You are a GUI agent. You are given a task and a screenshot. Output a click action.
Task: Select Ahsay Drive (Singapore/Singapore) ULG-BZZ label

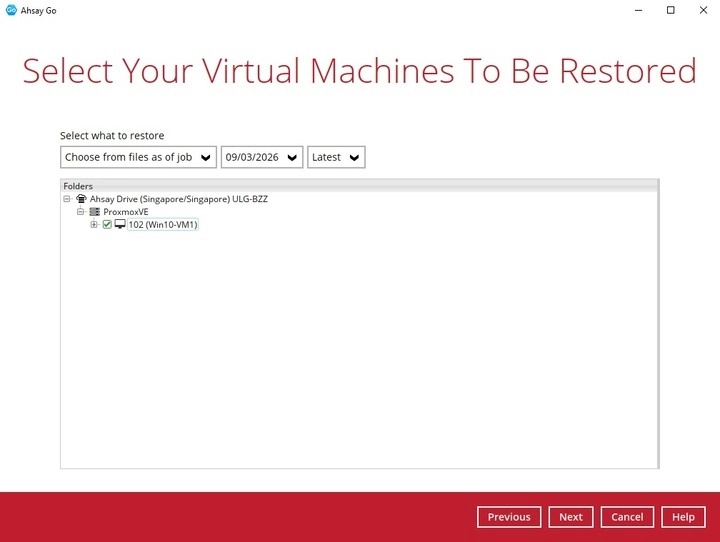click(179, 199)
